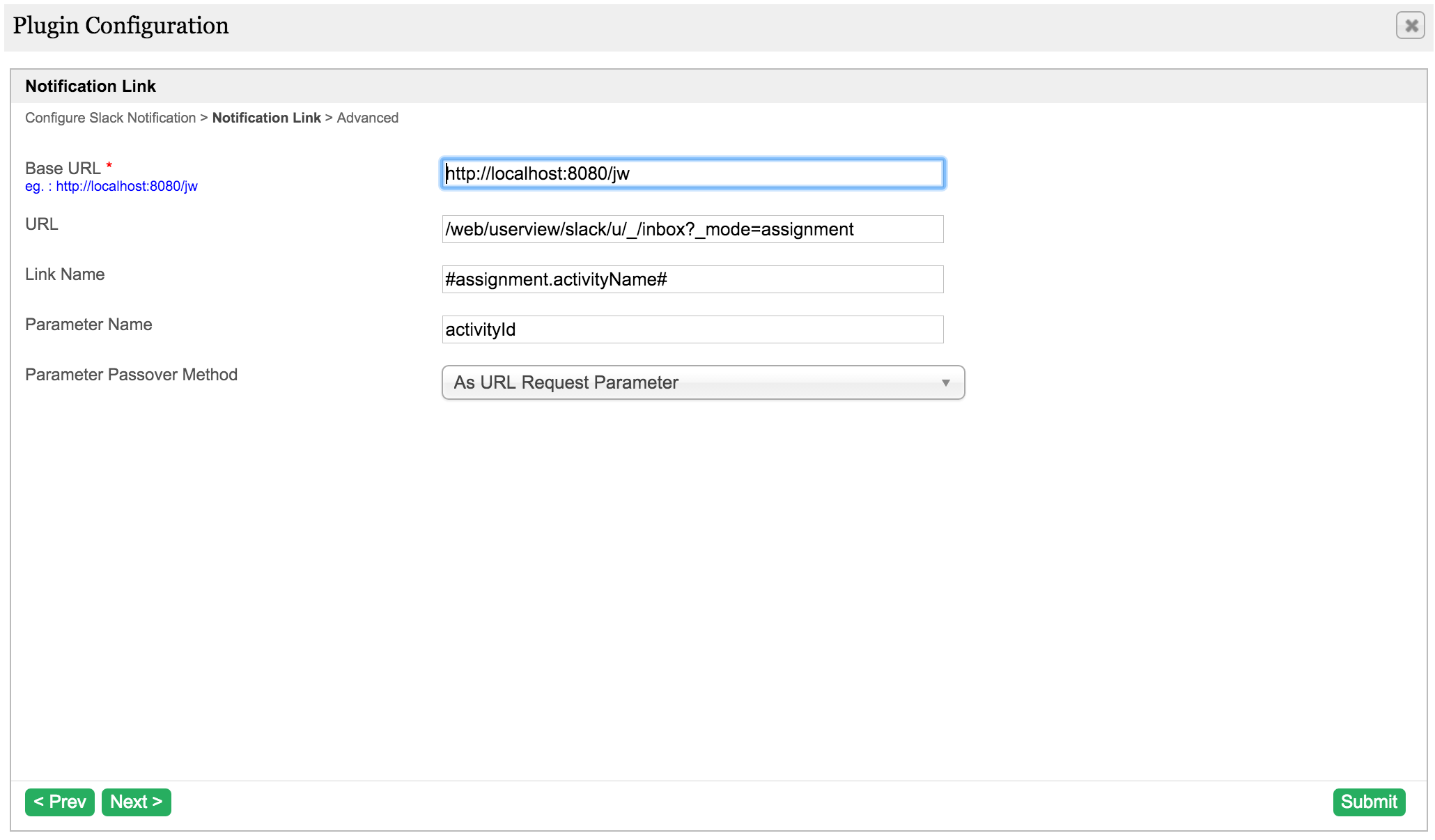Edit the Link Name field

[692, 279]
